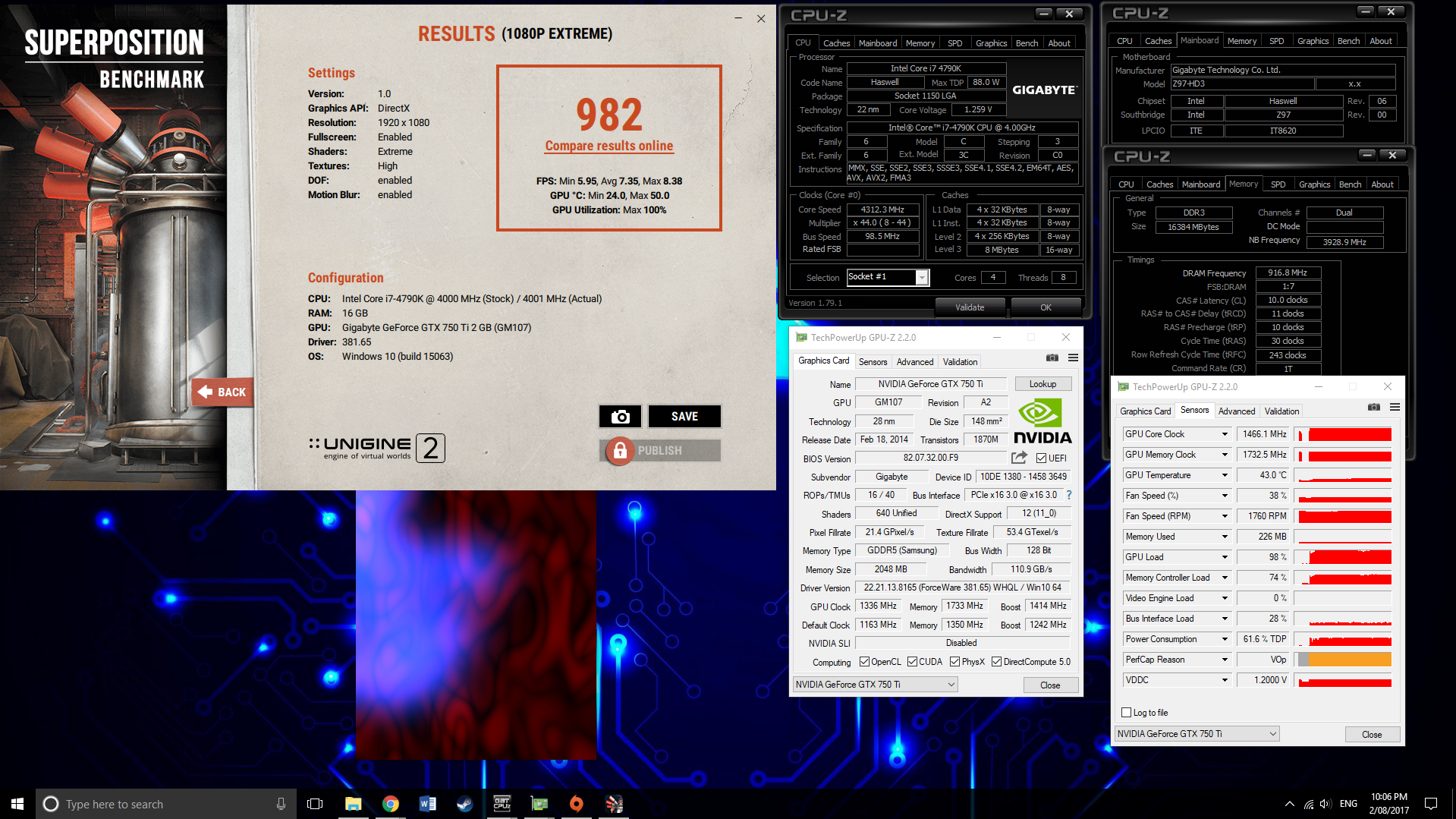Show hidden system tray icons
The width and height of the screenshot is (1456, 819).
point(1289,804)
